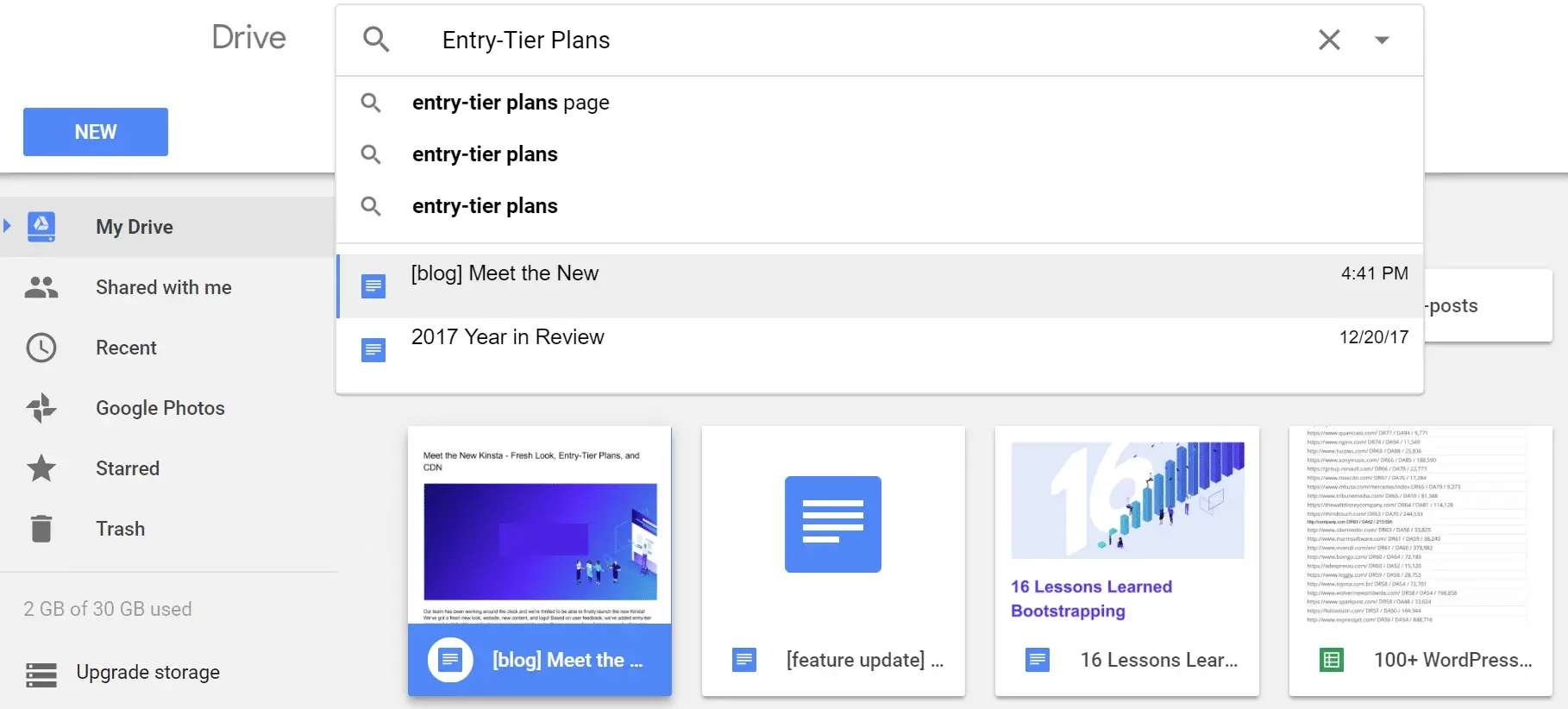Click the My Drive icon
This screenshot has width=1568, height=709.
(41, 227)
